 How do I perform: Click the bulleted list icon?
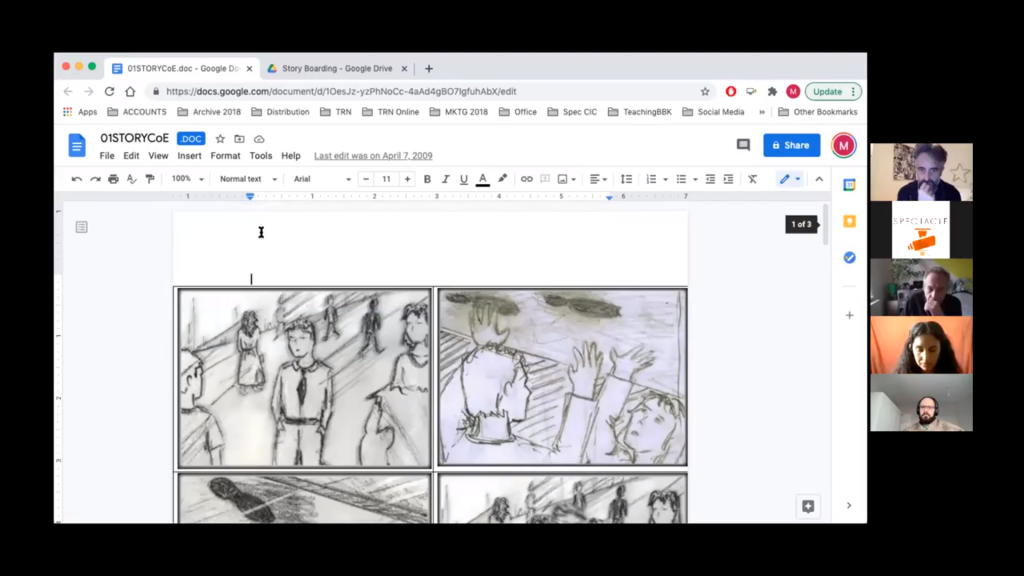pyautogui.click(x=681, y=179)
